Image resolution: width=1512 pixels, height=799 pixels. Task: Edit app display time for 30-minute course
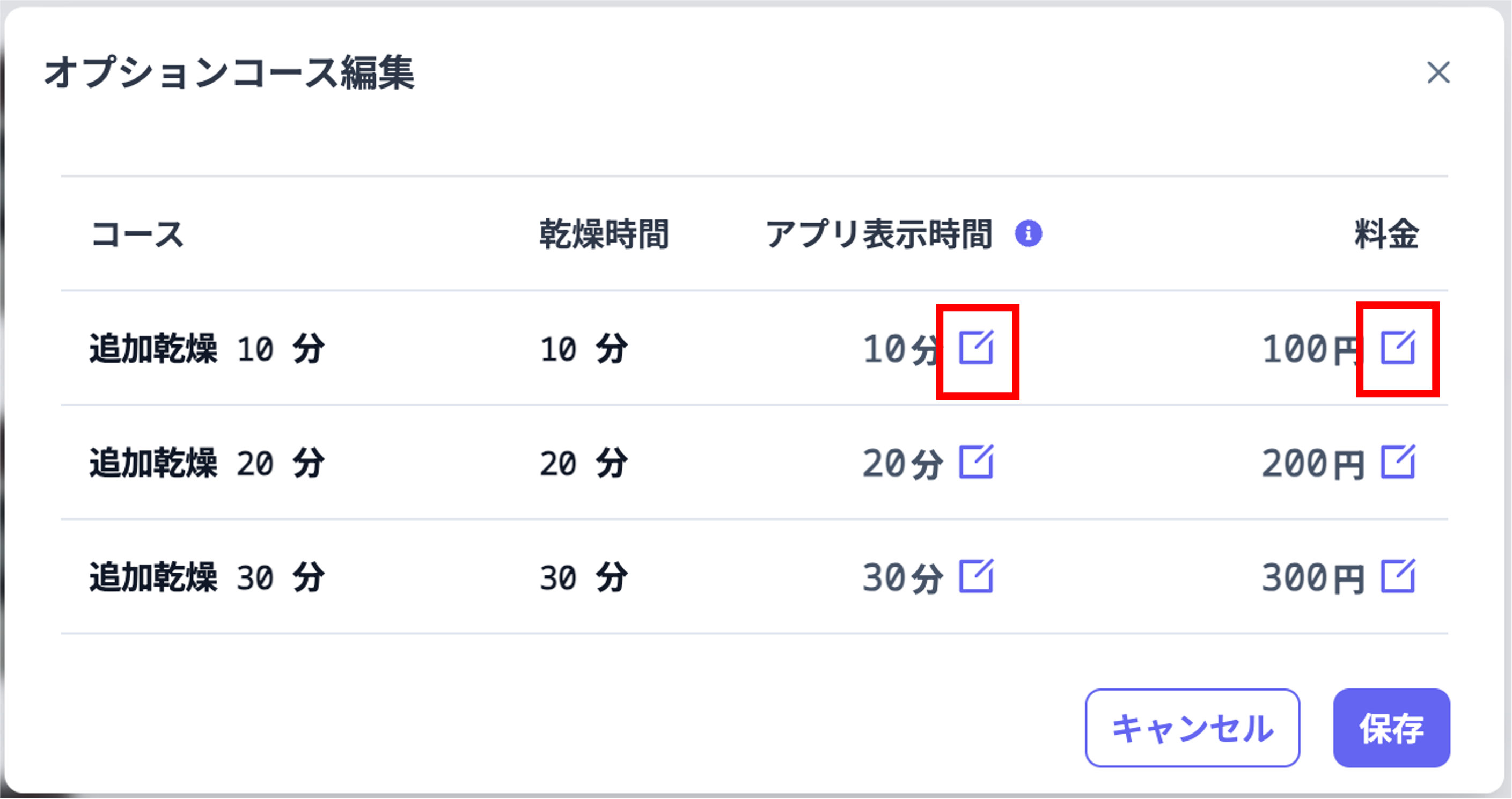976,576
